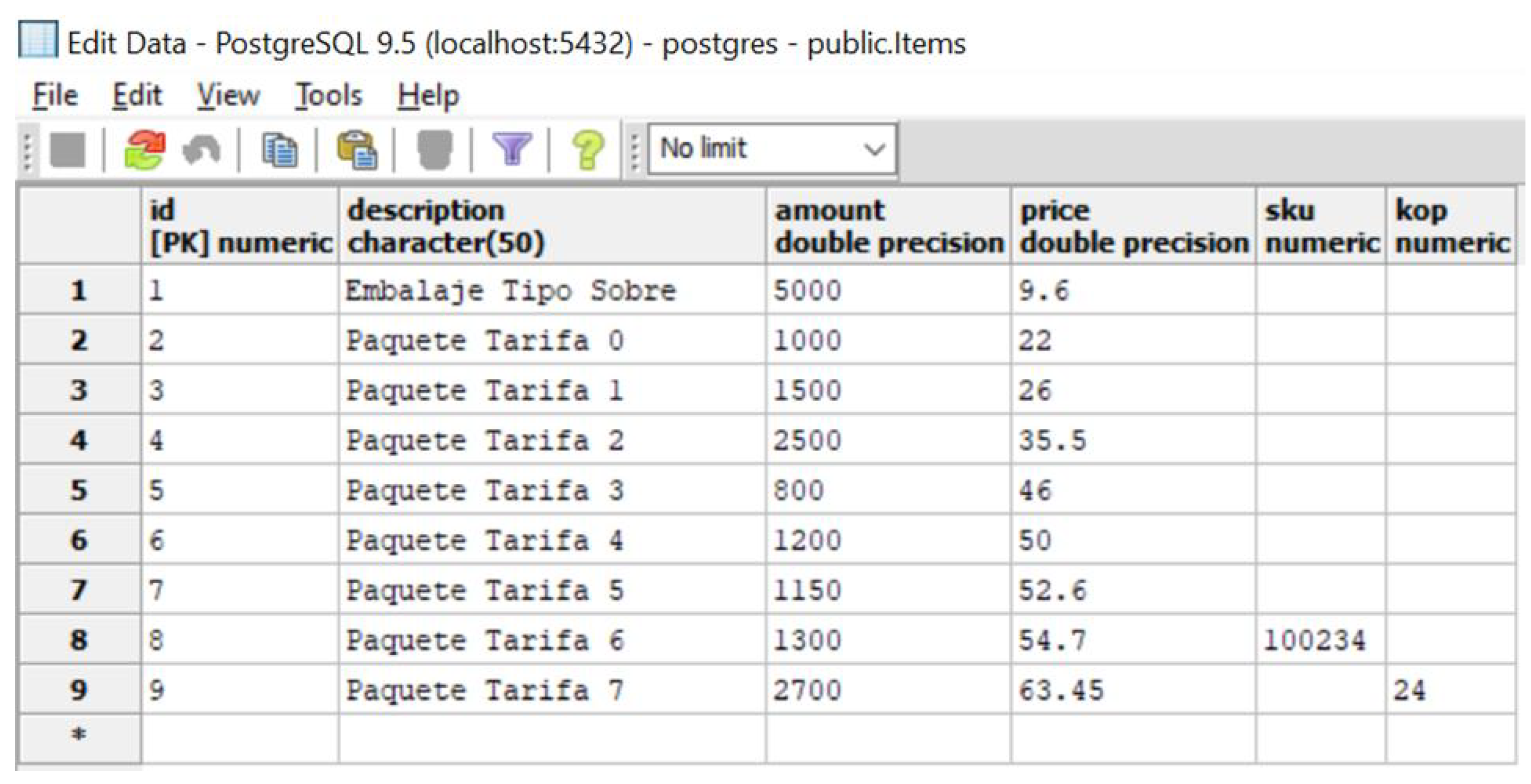Click the Delete row icon

435,149
